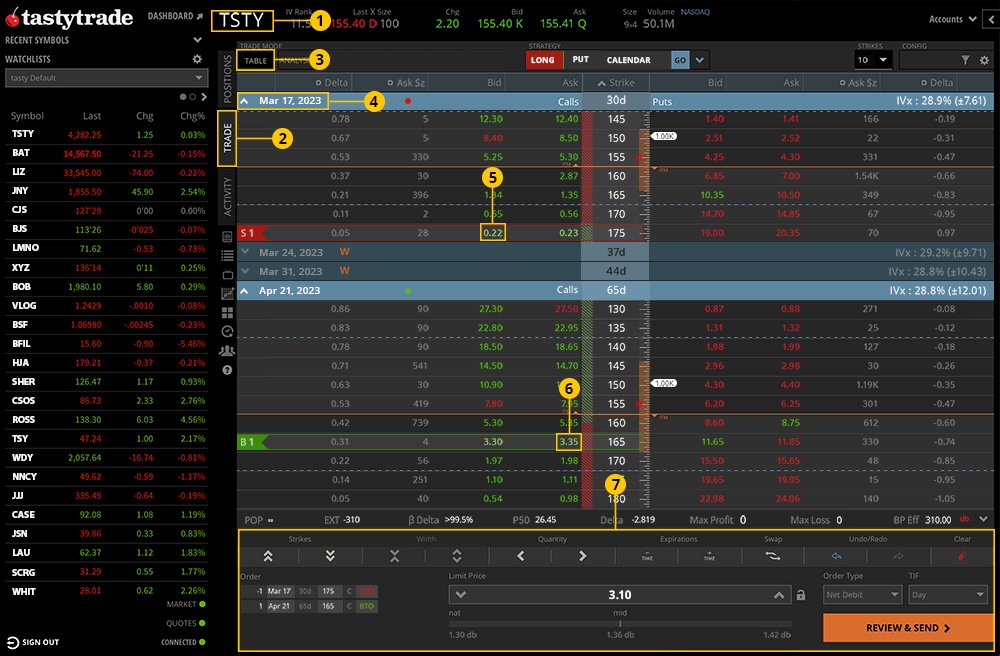Click the TSTY symbol input field
This screenshot has width=1000, height=656.
click(241, 20)
